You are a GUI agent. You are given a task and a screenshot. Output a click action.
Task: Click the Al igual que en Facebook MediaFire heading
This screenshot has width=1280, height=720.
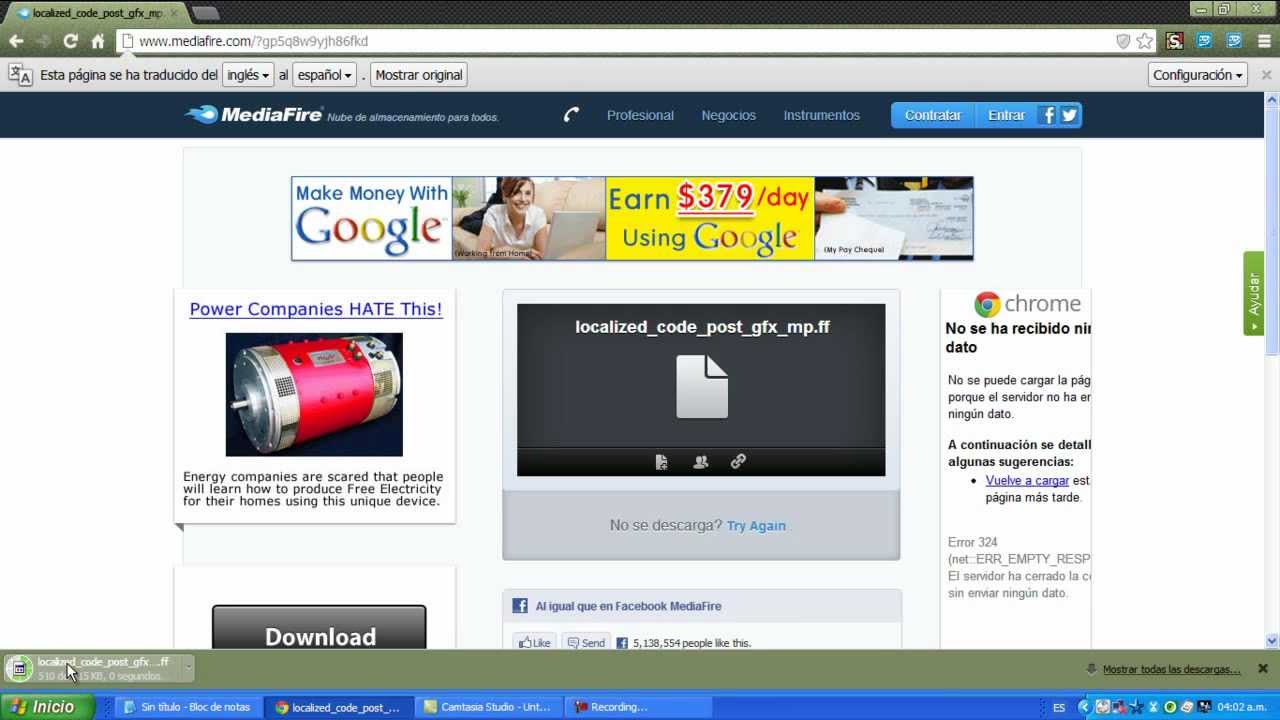[x=628, y=606]
